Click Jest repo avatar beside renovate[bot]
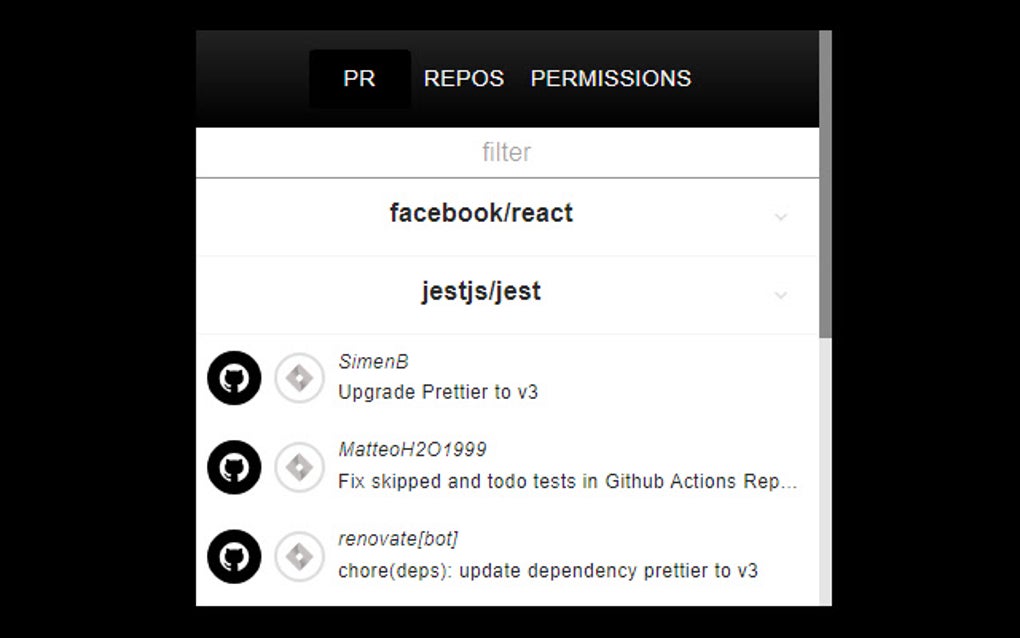 point(300,557)
